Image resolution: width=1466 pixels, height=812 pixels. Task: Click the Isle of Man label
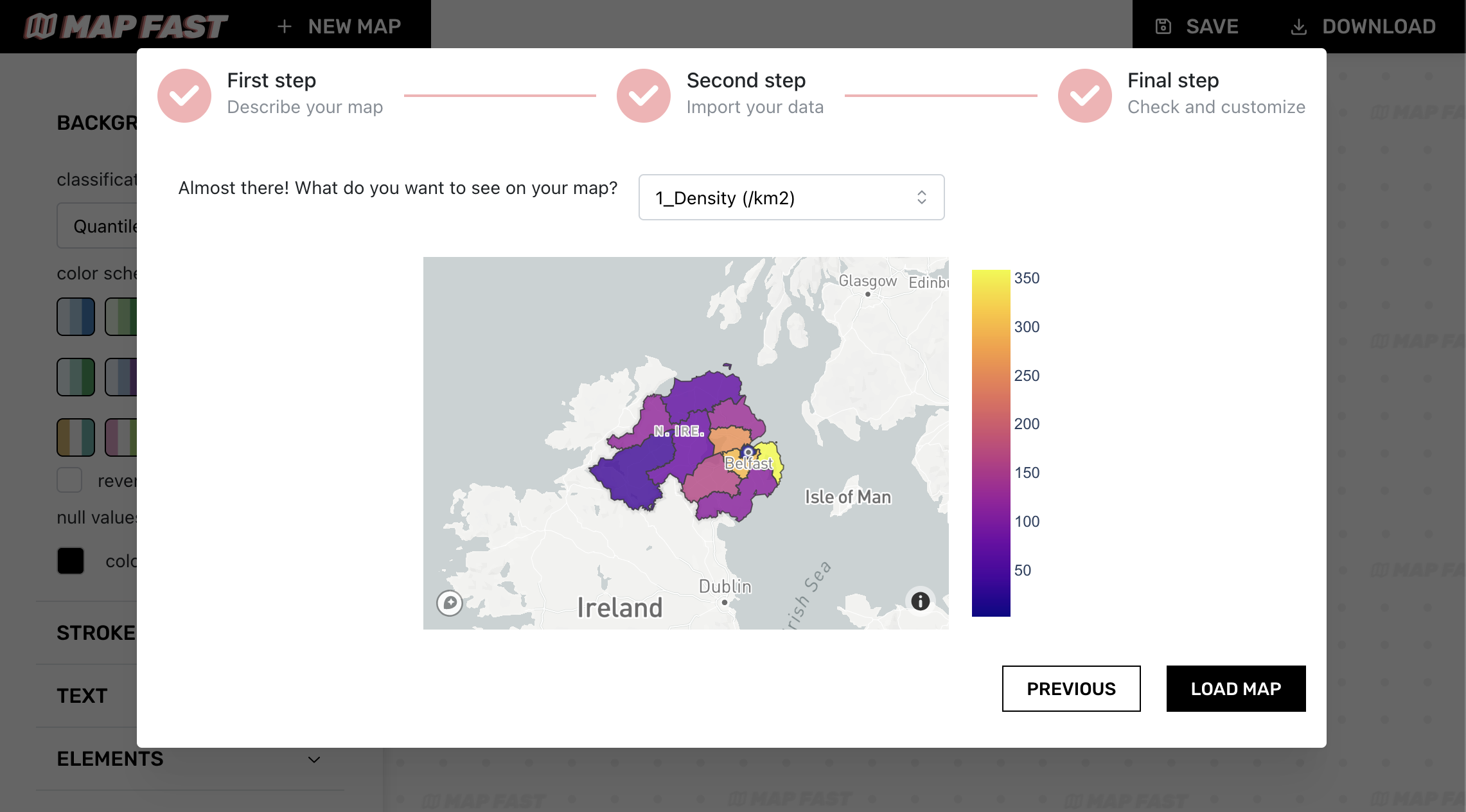pyautogui.click(x=848, y=497)
